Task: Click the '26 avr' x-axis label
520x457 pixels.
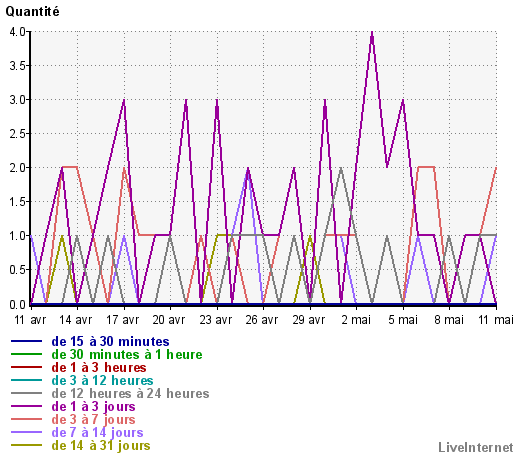Action: coord(262,320)
